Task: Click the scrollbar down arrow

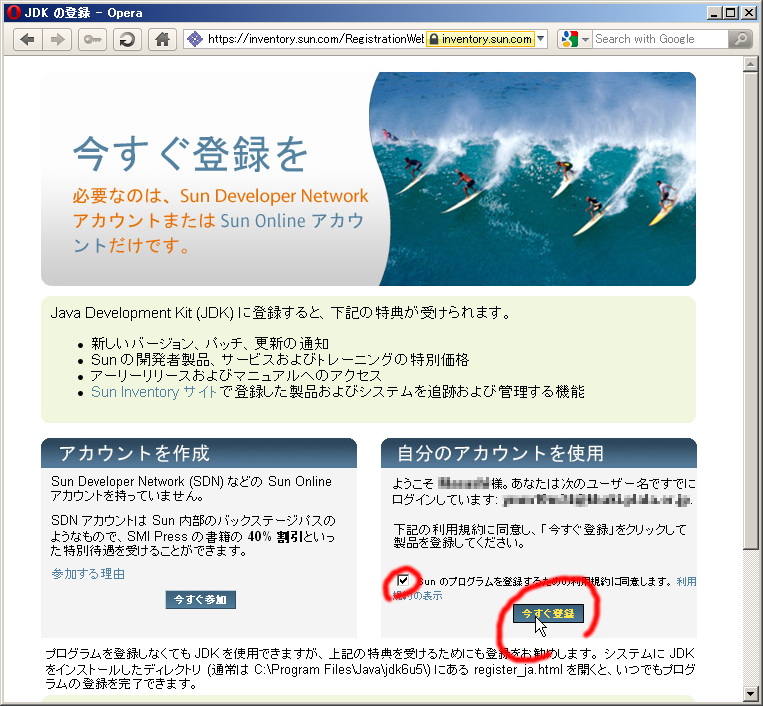Action: [751, 693]
